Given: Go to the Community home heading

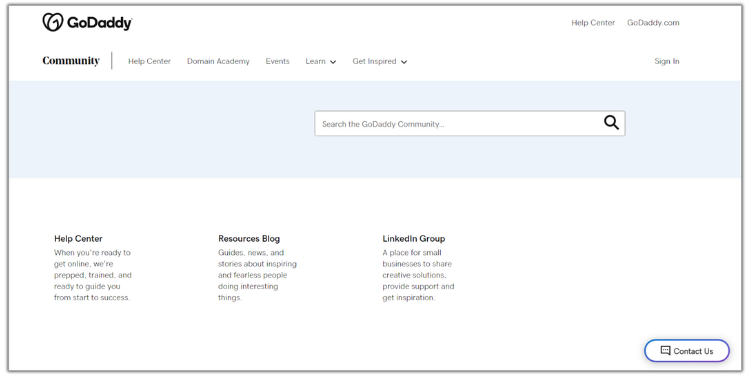Looking at the screenshot, I should pos(71,61).
